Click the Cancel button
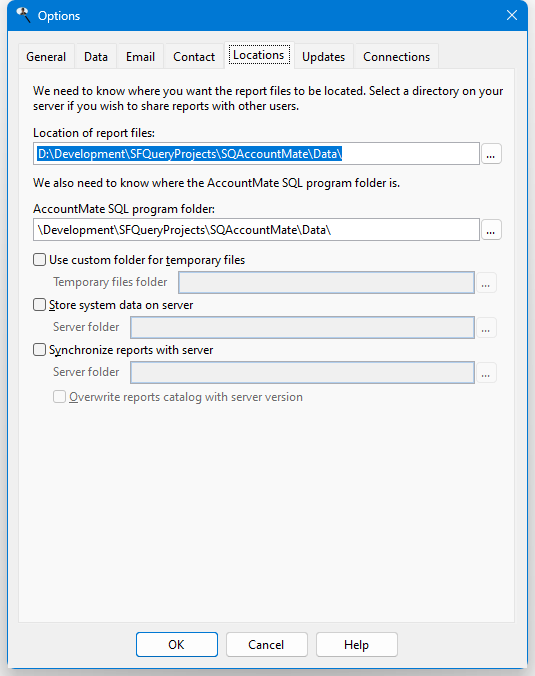The image size is (535, 676). 266,645
